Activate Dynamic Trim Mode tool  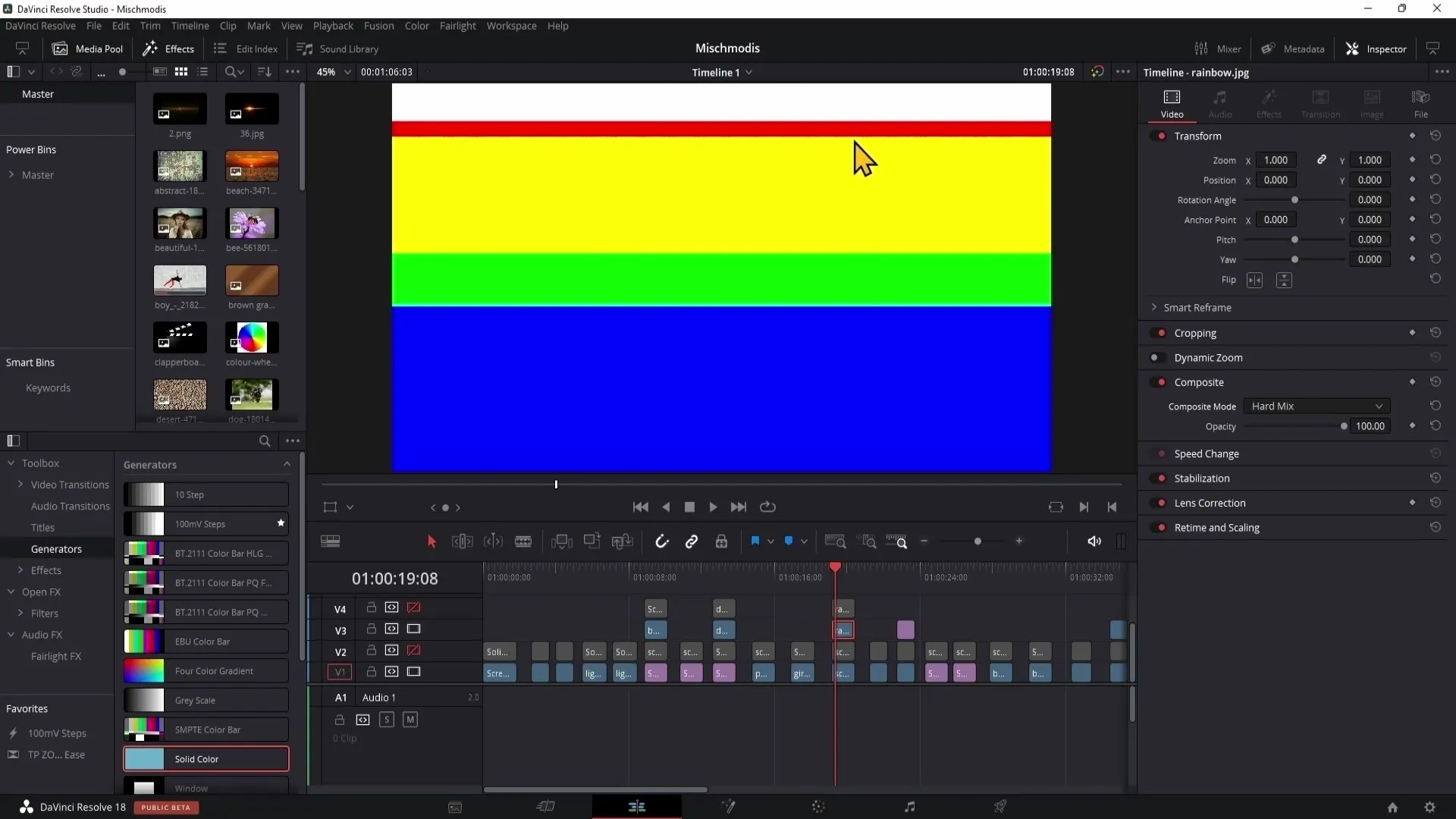pyautogui.click(x=493, y=541)
